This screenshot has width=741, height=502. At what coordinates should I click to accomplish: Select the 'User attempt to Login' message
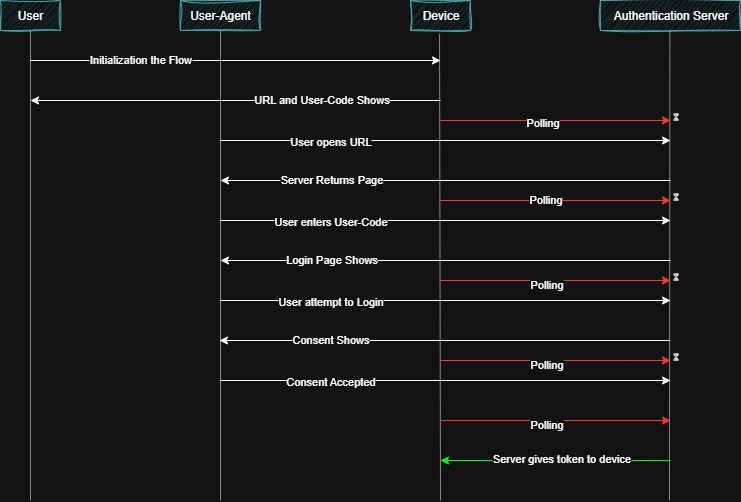point(330,302)
